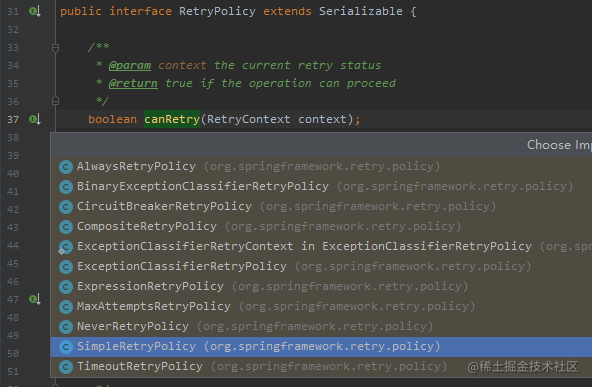Click the canRetry method name
This screenshot has width=592, height=387.
tap(172, 119)
